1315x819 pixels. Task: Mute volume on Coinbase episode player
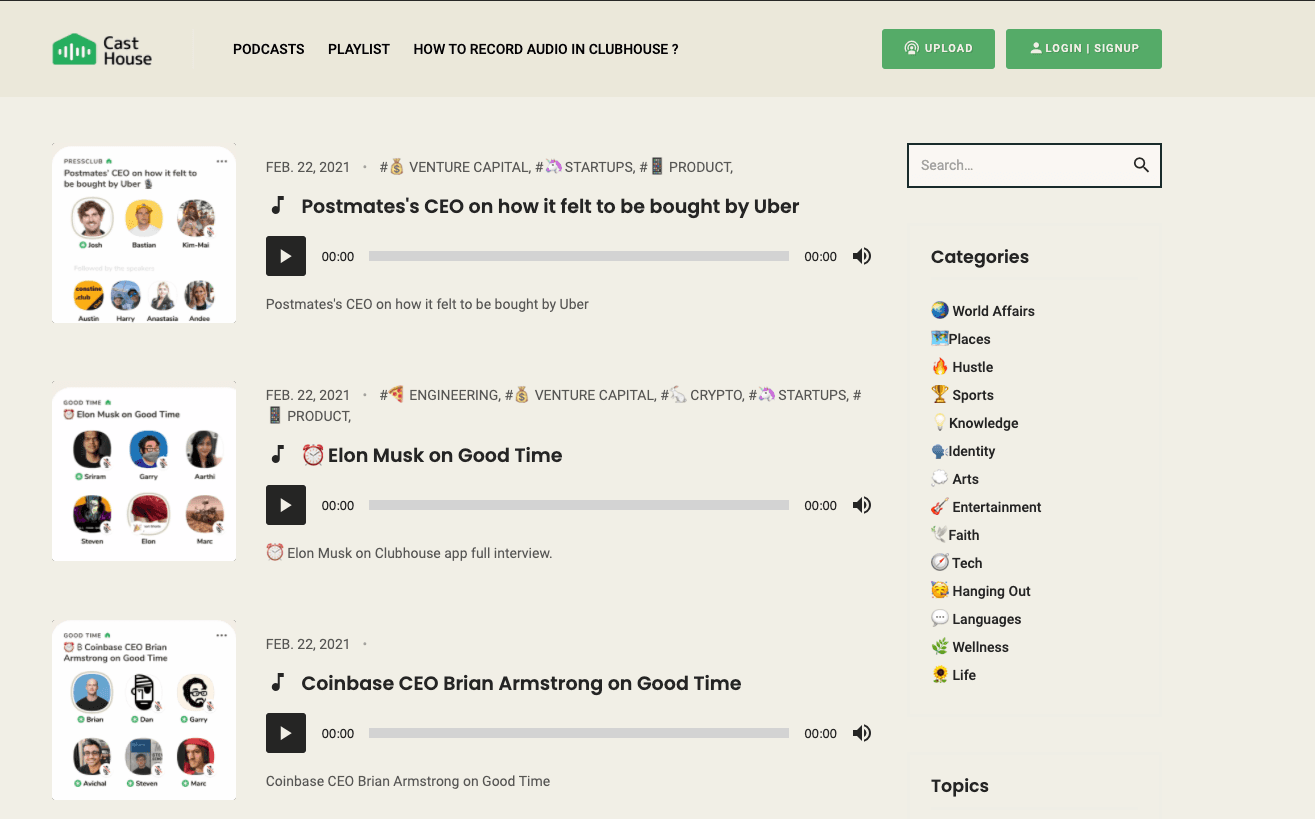[x=861, y=733]
